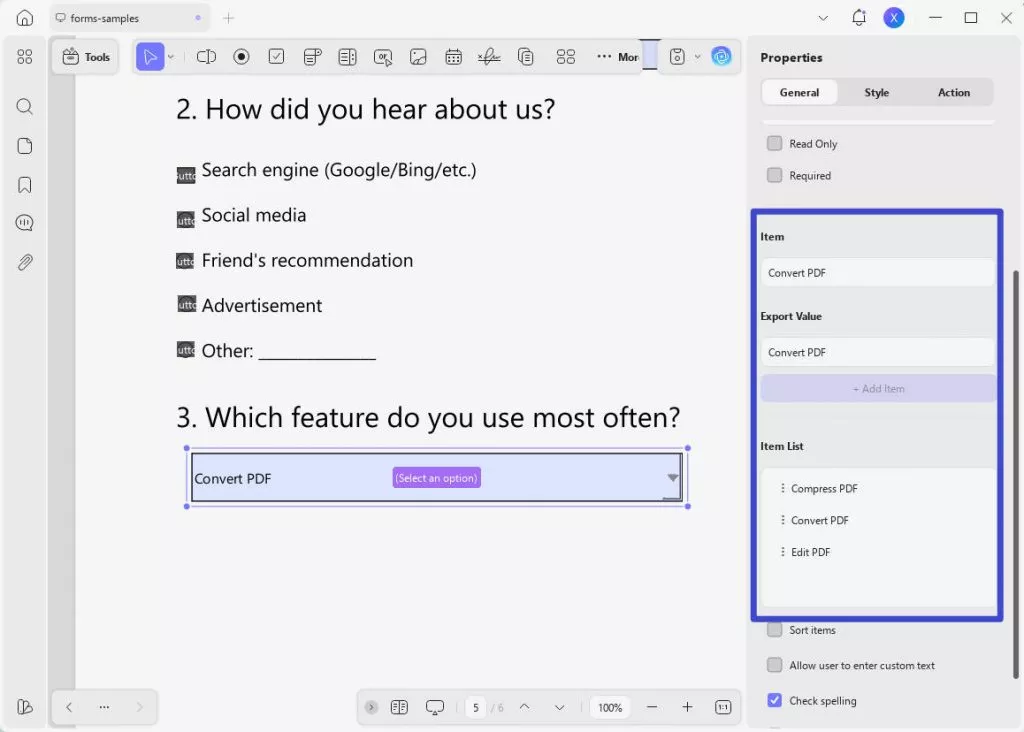
Task: Enable the Sort items checkbox
Action: point(775,629)
